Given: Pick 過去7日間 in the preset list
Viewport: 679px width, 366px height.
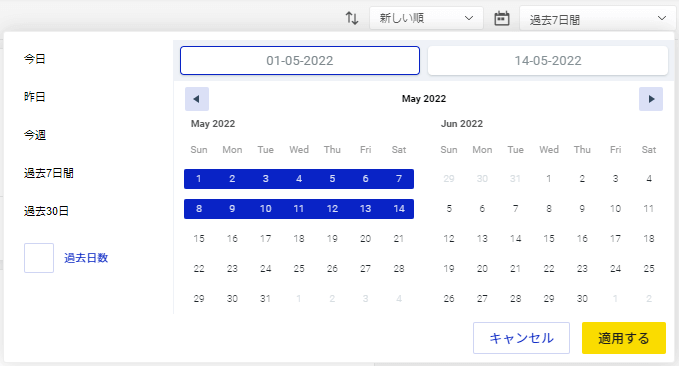Looking at the screenshot, I should pyautogui.click(x=48, y=173).
